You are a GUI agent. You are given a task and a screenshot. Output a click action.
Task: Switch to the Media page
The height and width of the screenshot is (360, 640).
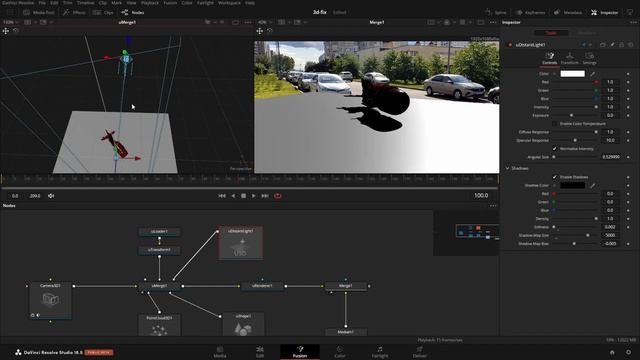click(x=220, y=352)
